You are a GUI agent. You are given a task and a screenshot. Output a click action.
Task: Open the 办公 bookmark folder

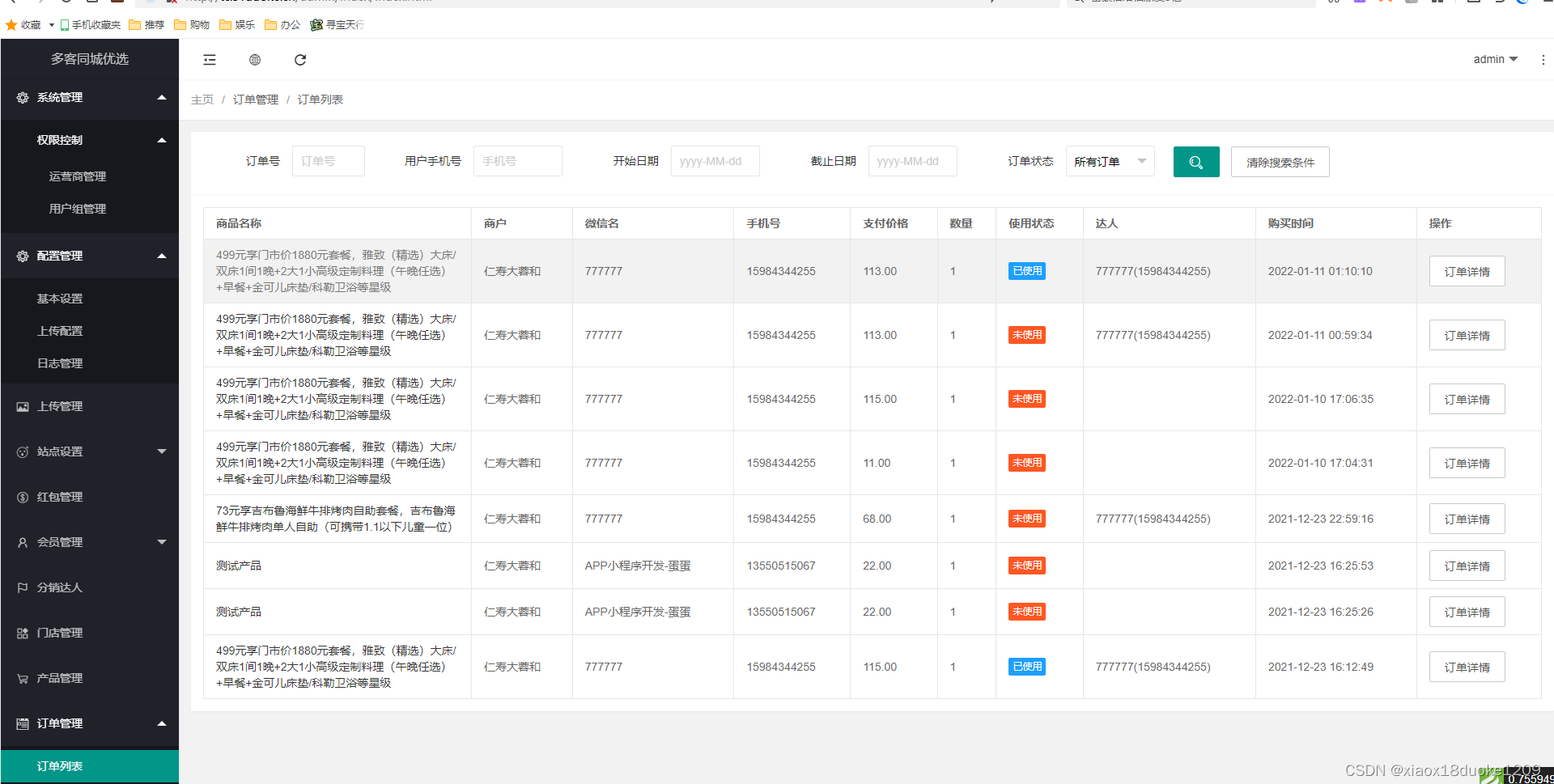[283, 25]
